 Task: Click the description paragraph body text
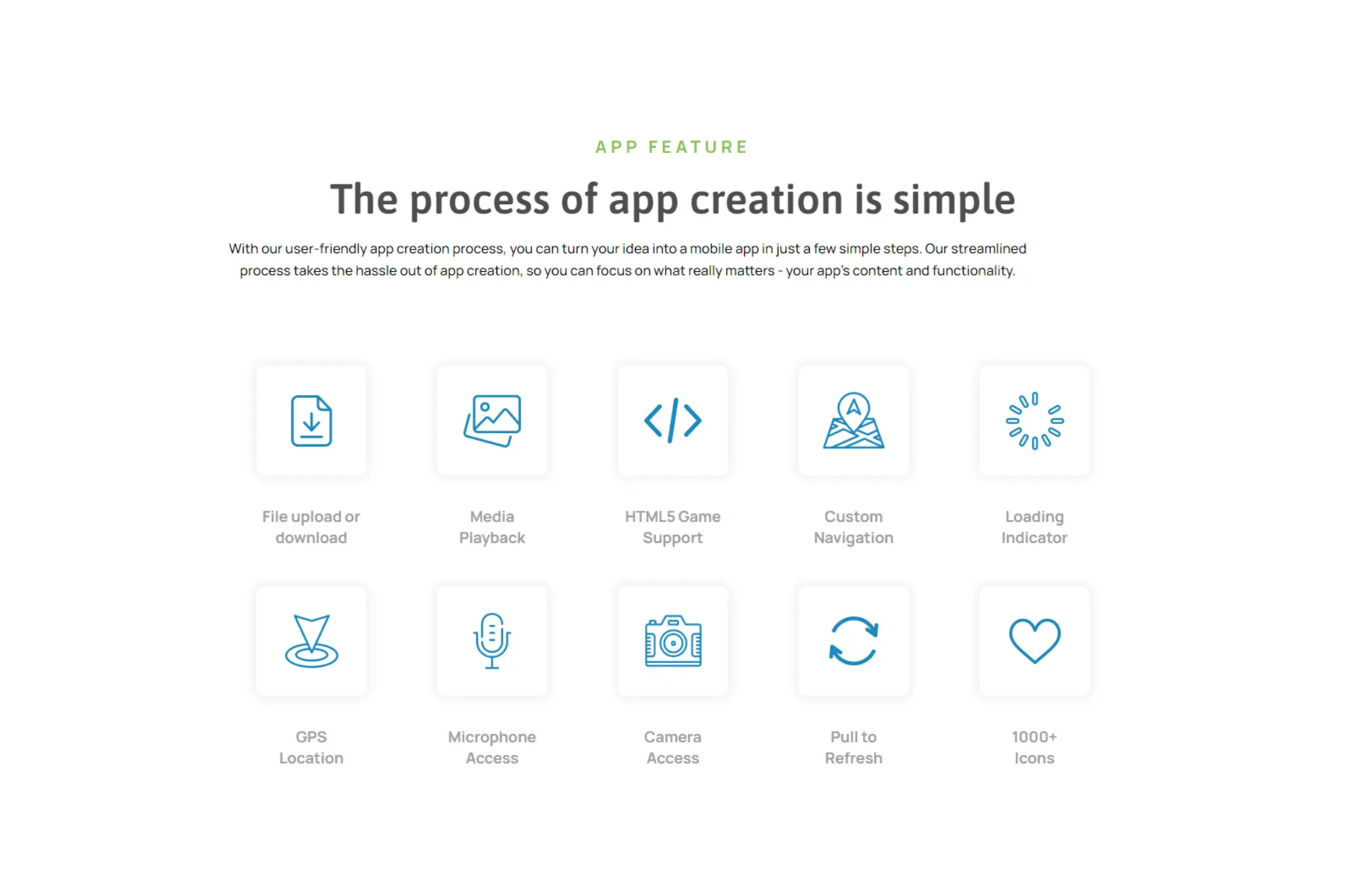pos(673,259)
